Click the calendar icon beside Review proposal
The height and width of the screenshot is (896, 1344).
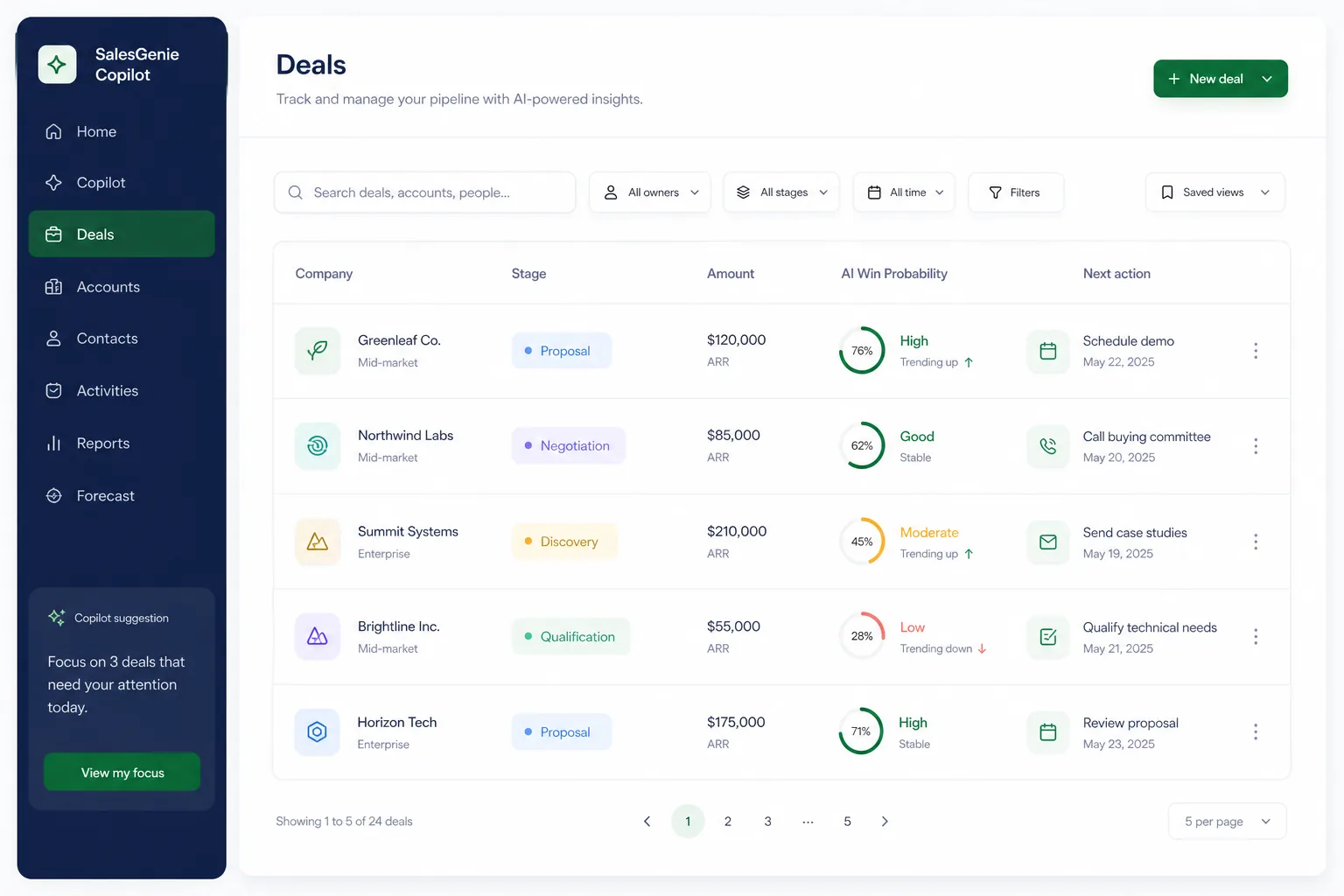point(1048,732)
